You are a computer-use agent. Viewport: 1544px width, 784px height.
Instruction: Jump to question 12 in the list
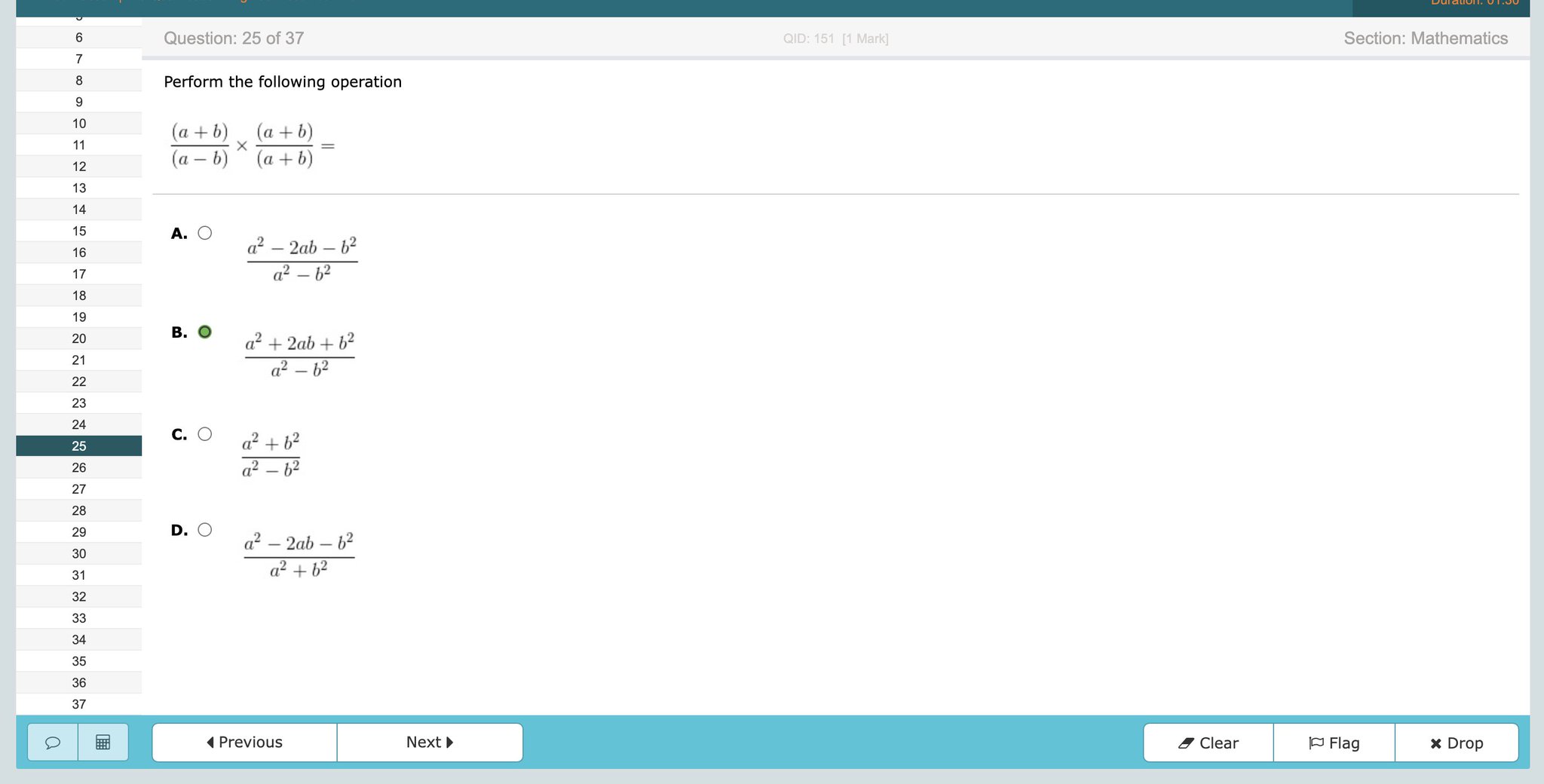tap(79, 167)
